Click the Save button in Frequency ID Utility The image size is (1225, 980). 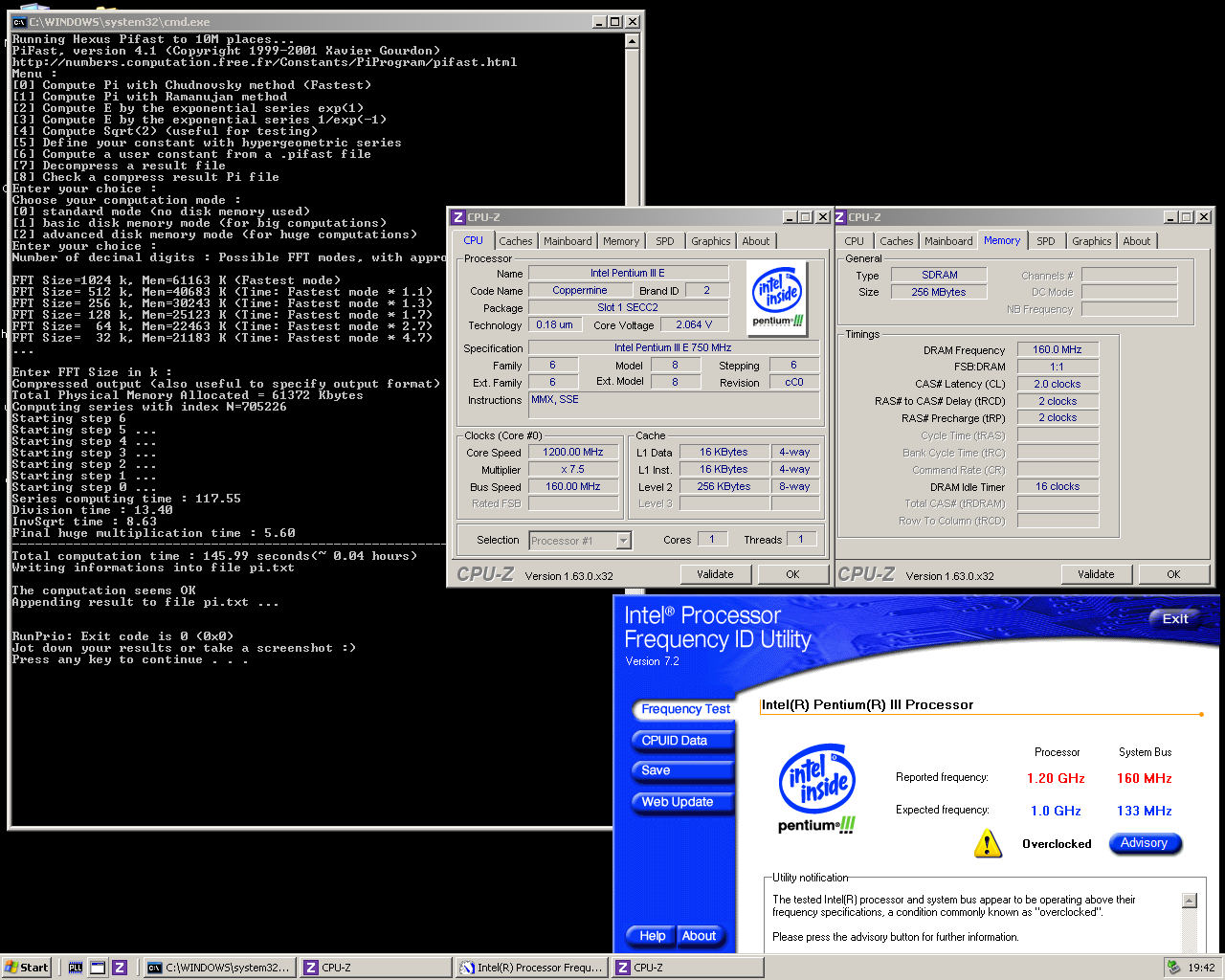(x=682, y=770)
